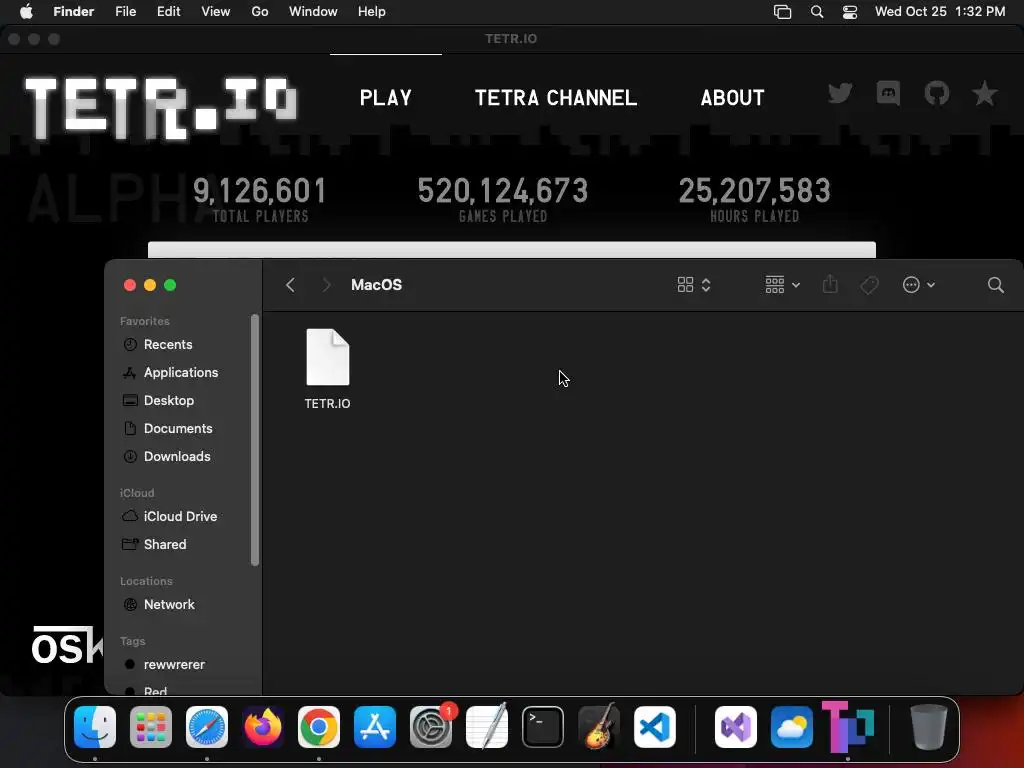
Task: Open the Apple menu
Action: pyautogui.click(x=26, y=11)
